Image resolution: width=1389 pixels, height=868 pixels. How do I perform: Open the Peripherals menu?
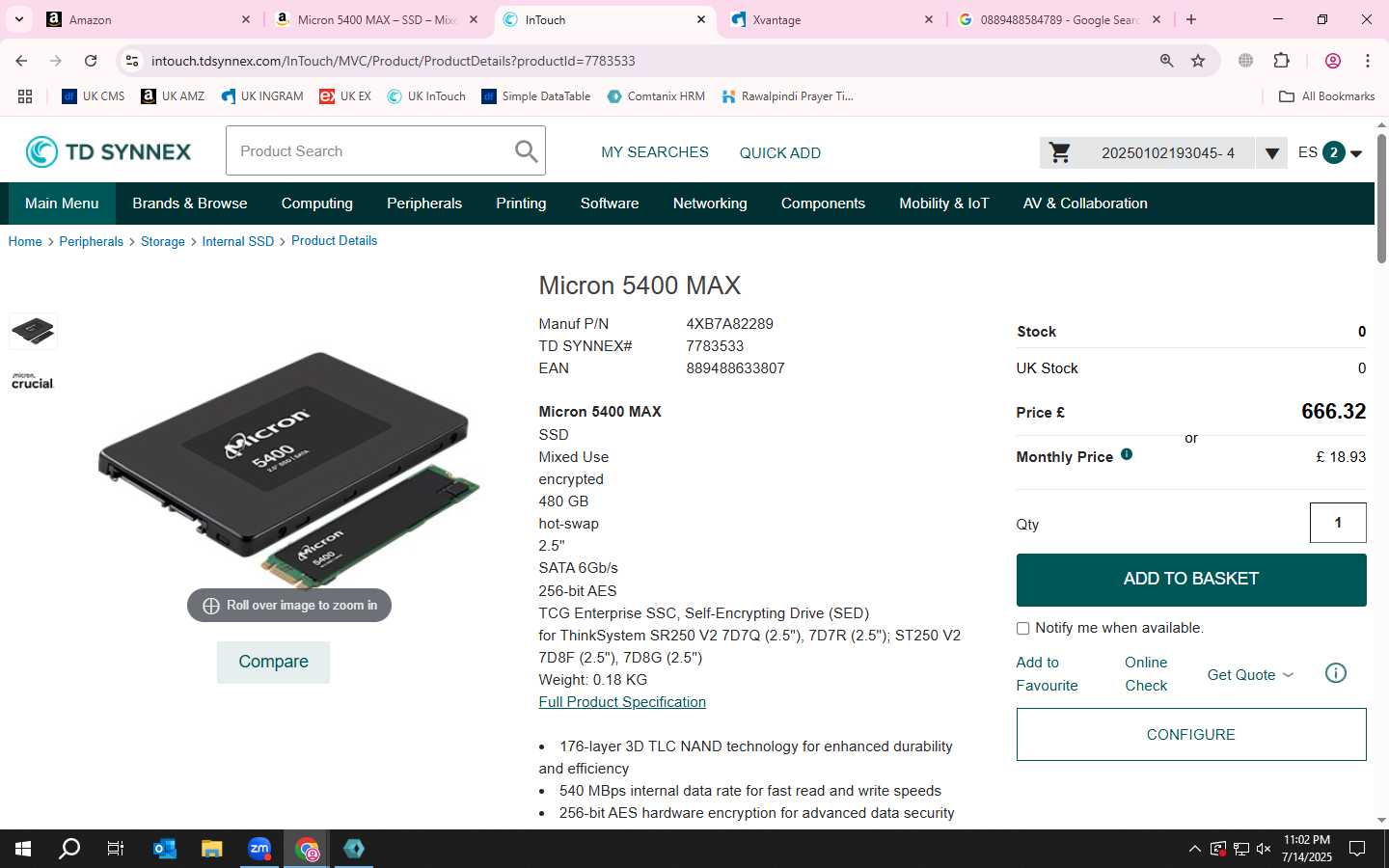(424, 203)
